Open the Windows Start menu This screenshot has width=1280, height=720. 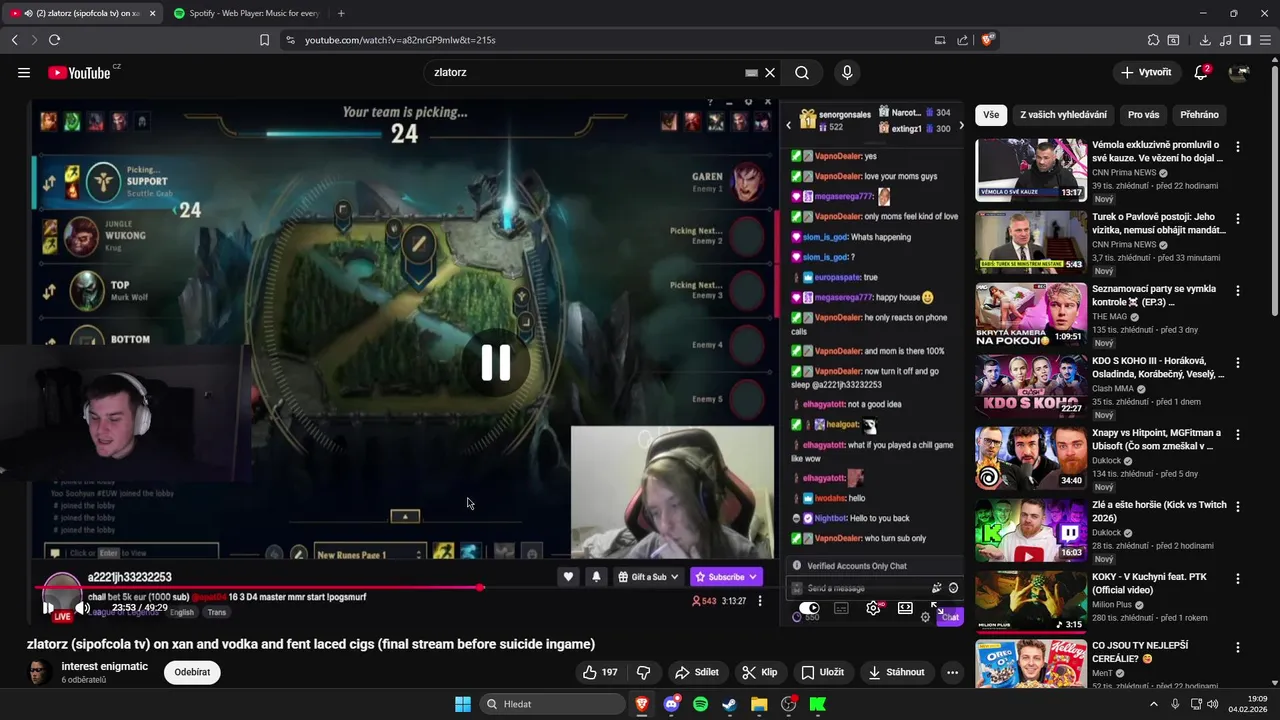463,704
